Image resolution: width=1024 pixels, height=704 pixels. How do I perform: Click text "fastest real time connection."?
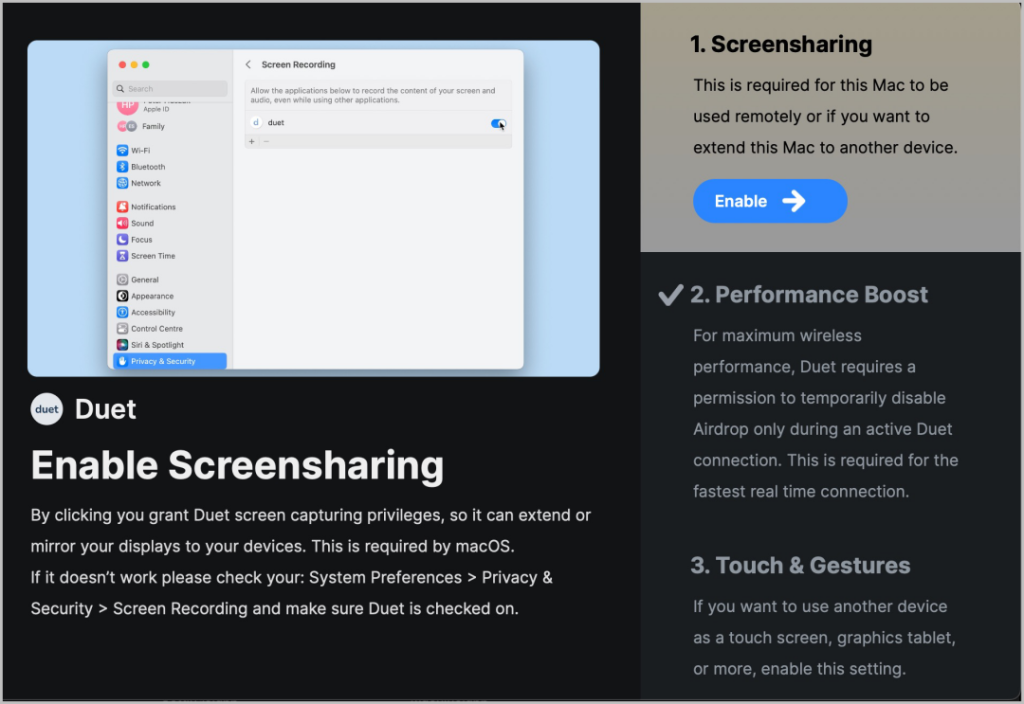tap(801, 491)
